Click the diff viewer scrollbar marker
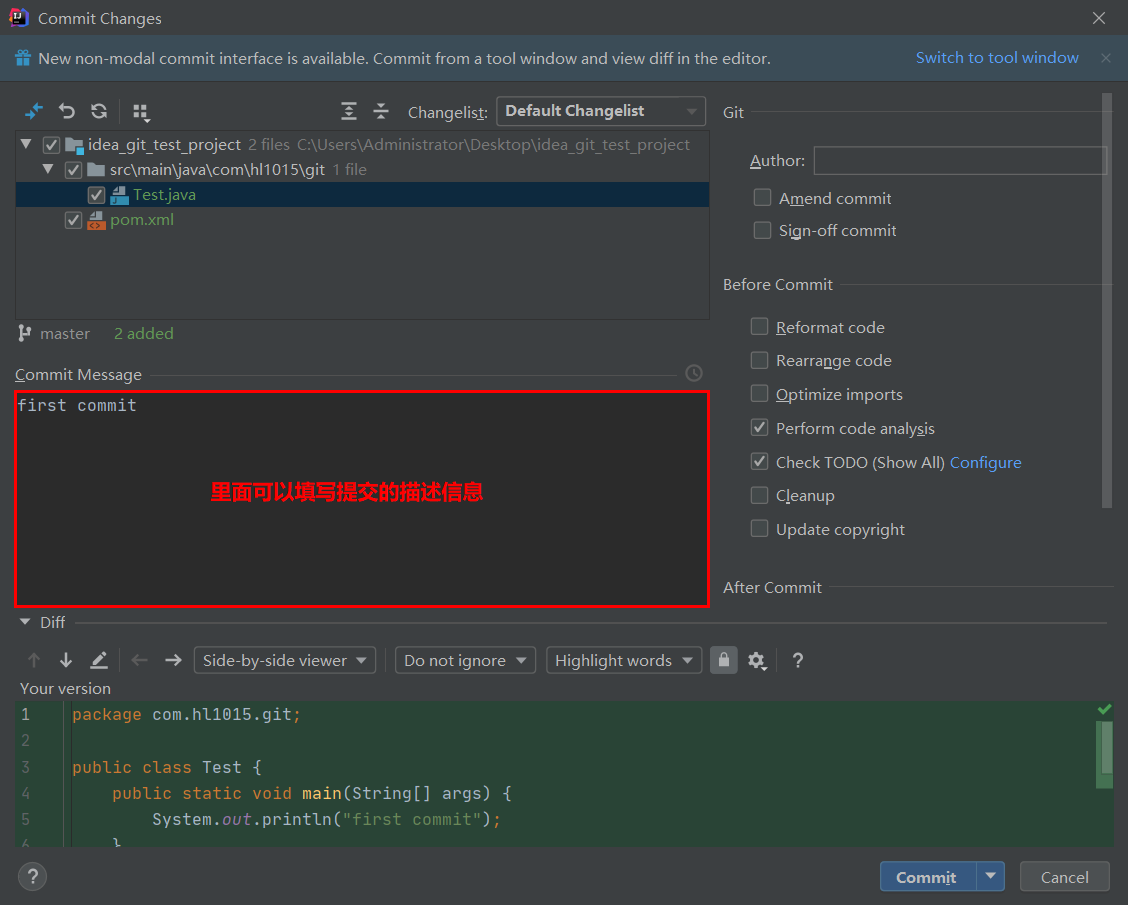The height and width of the screenshot is (905, 1128). point(1104,754)
